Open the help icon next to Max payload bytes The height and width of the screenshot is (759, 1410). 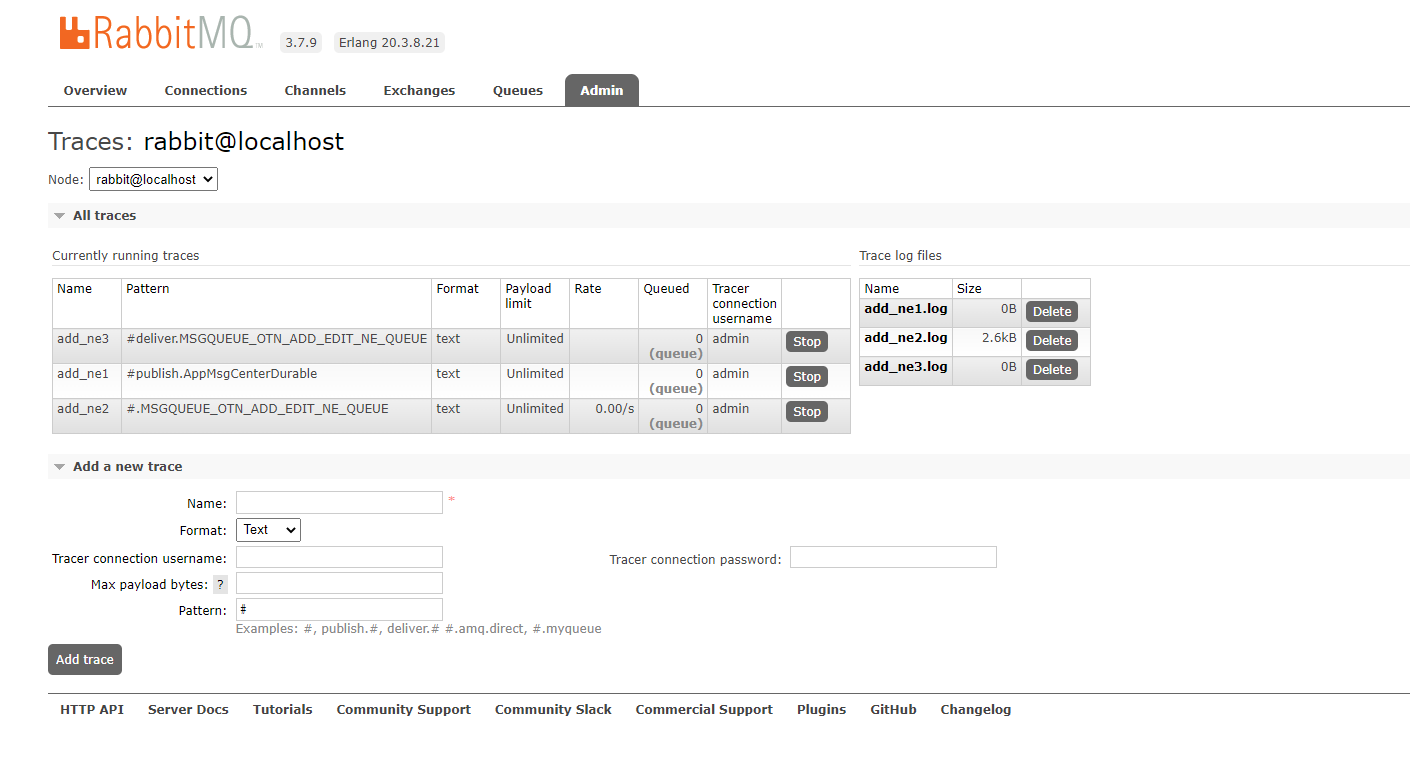220,585
